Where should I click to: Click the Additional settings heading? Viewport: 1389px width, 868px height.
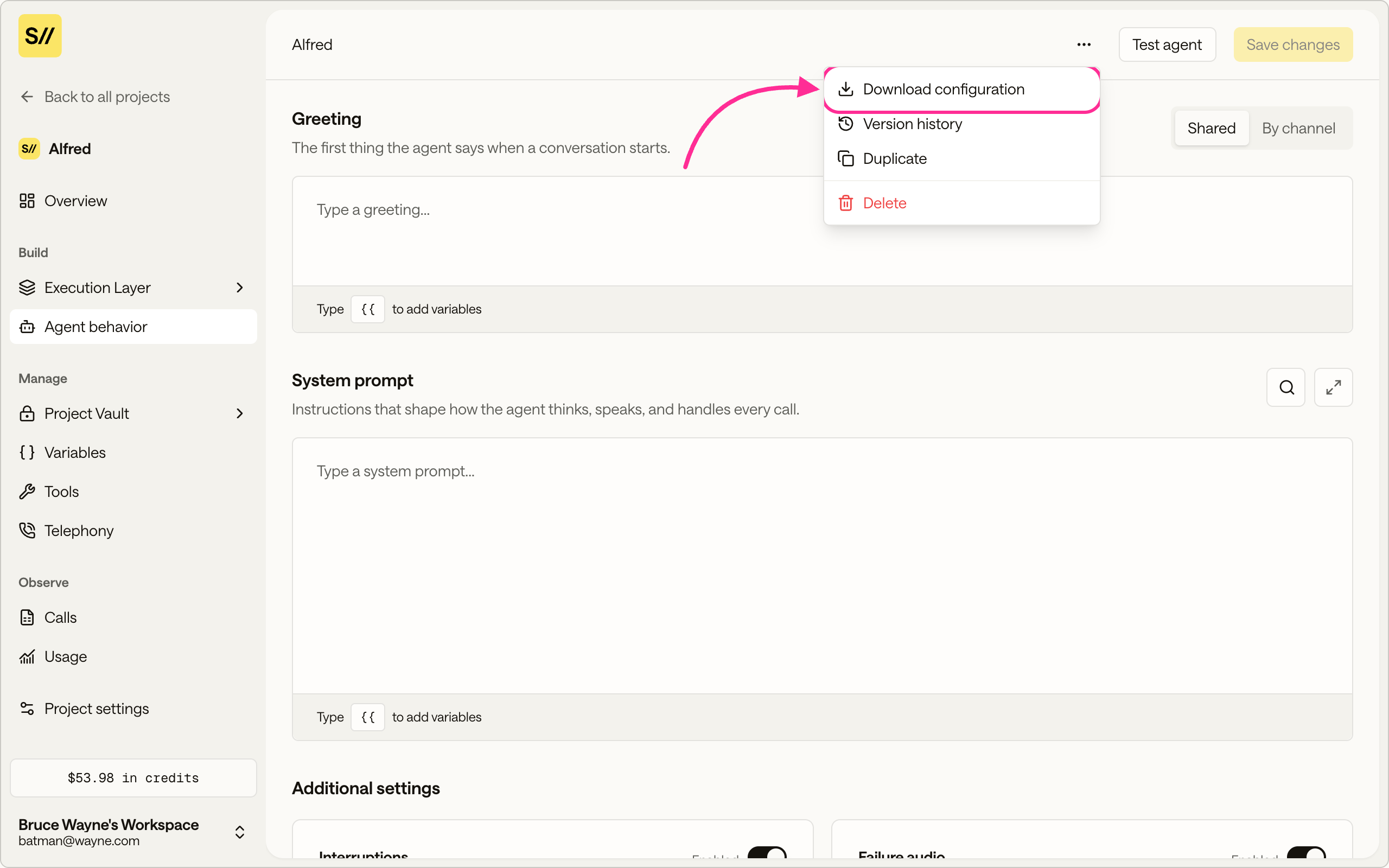tap(366, 788)
